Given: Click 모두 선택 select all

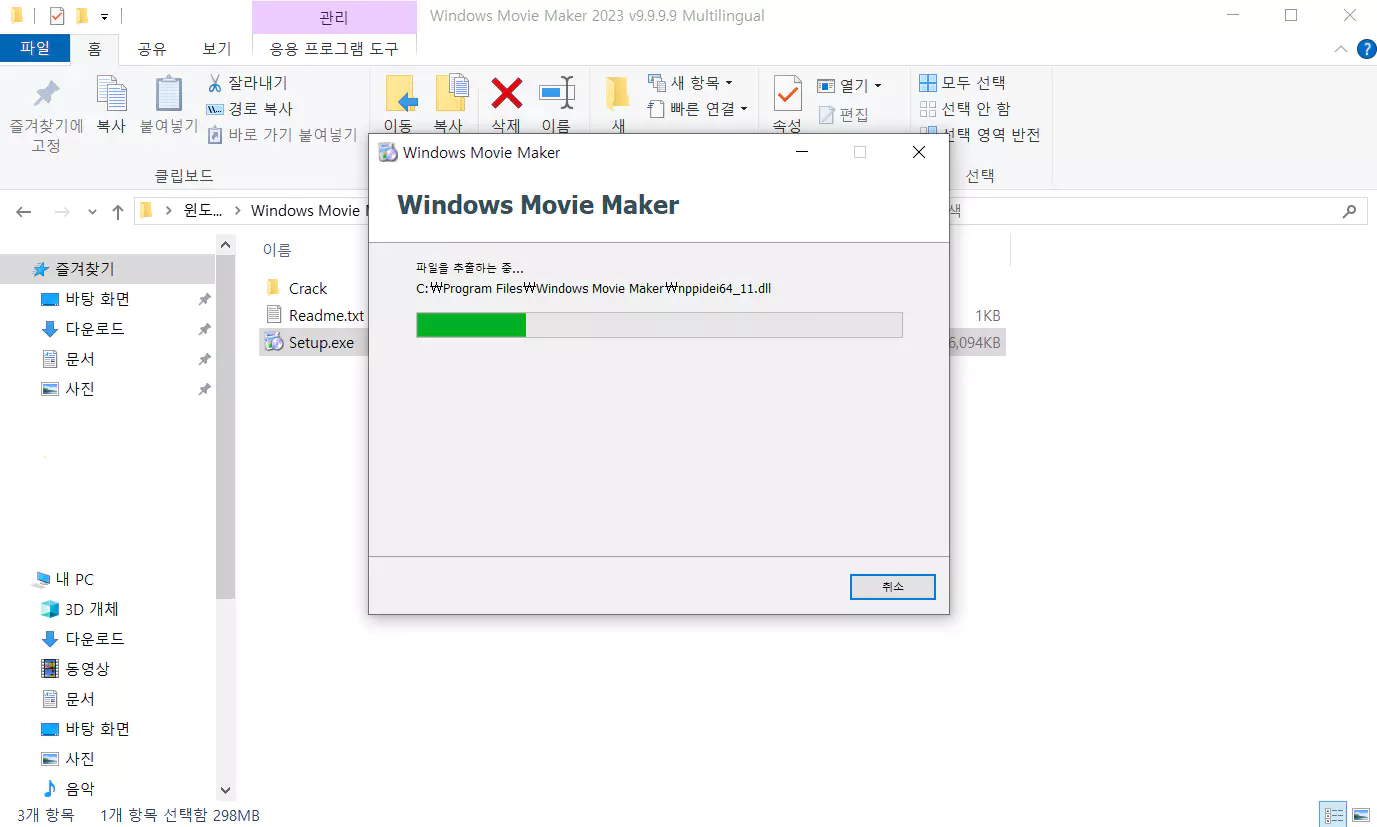Looking at the screenshot, I should 962,83.
